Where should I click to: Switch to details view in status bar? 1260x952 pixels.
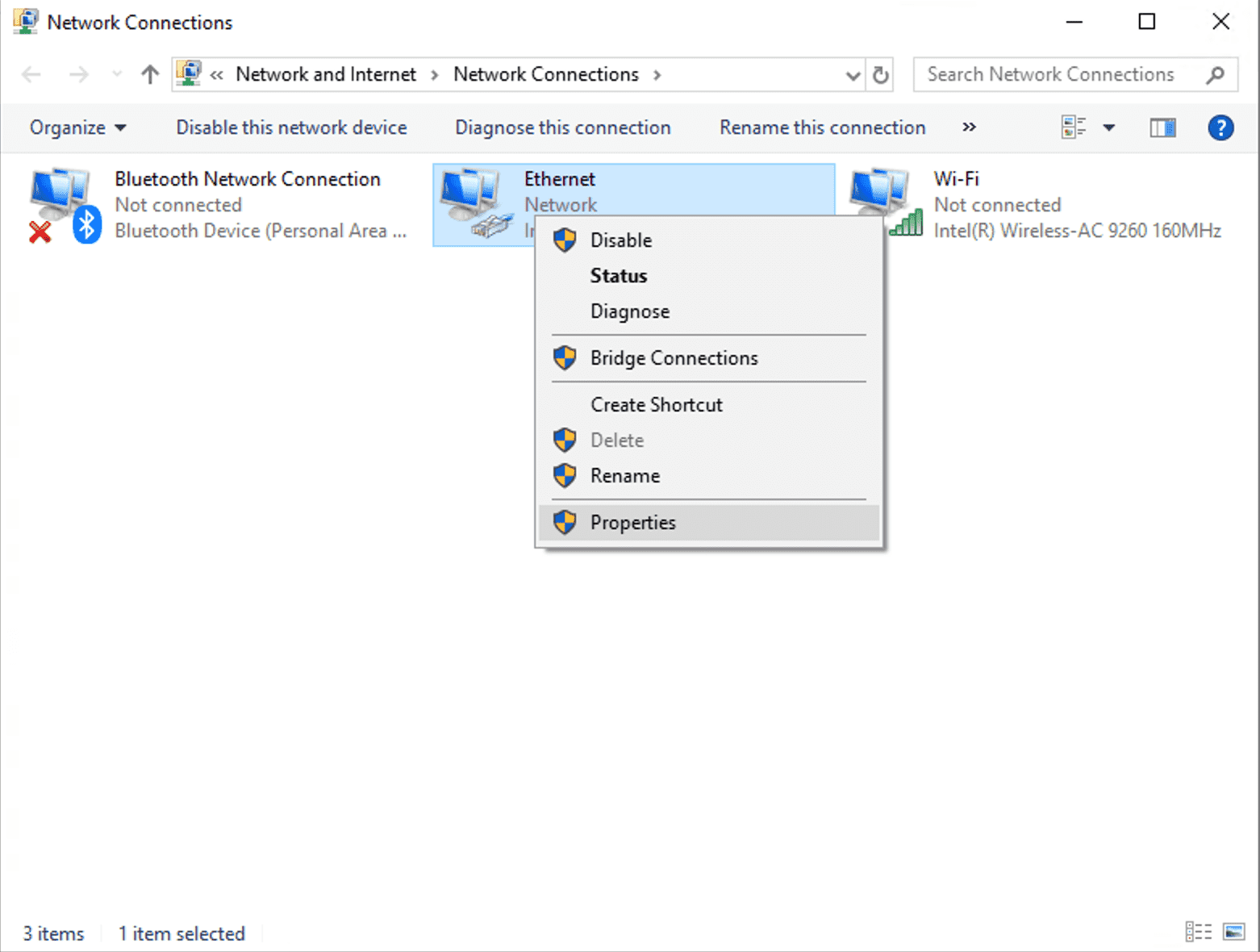tap(1198, 932)
